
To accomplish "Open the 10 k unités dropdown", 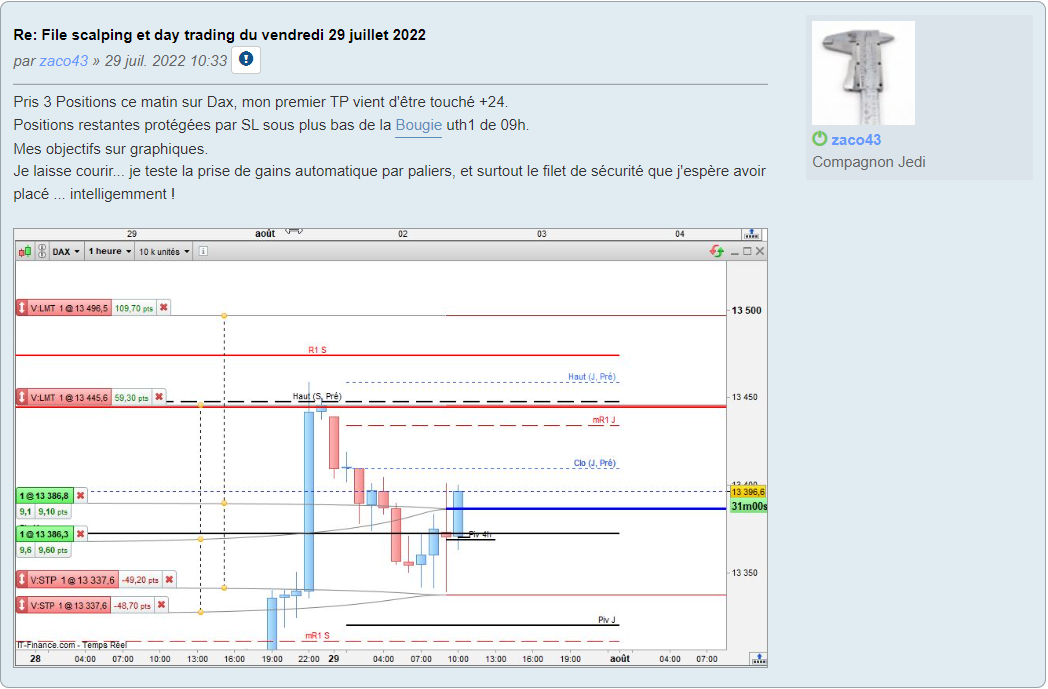I will click(x=164, y=252).
